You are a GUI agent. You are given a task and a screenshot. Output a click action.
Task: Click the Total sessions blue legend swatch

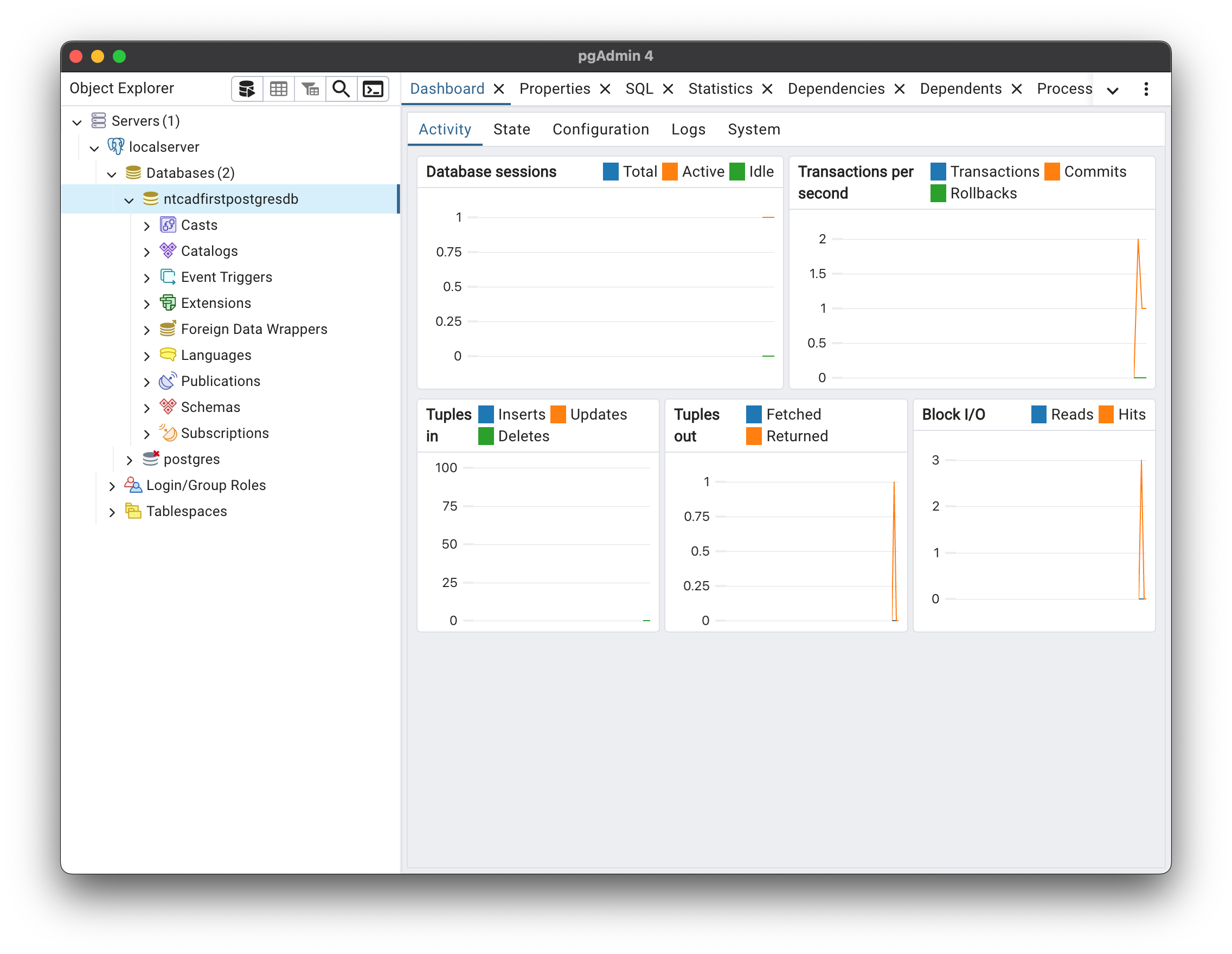tap(611, 171)
